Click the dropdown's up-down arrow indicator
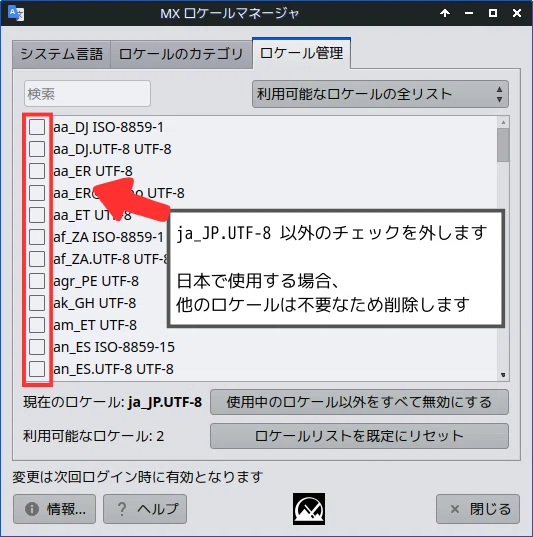The width and height of the screenshot is (533, 537). click(499, 94)
